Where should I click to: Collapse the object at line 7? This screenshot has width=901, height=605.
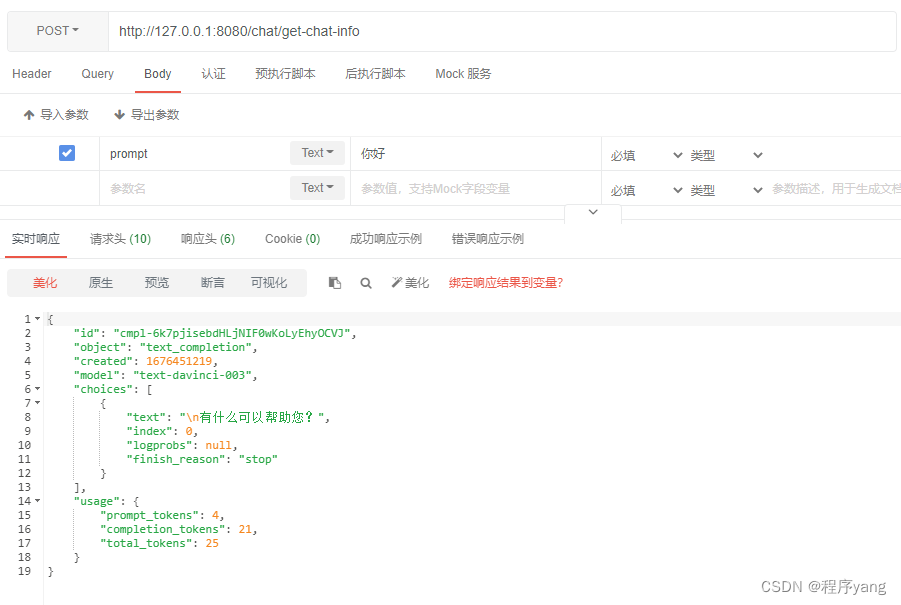(37, 403)
